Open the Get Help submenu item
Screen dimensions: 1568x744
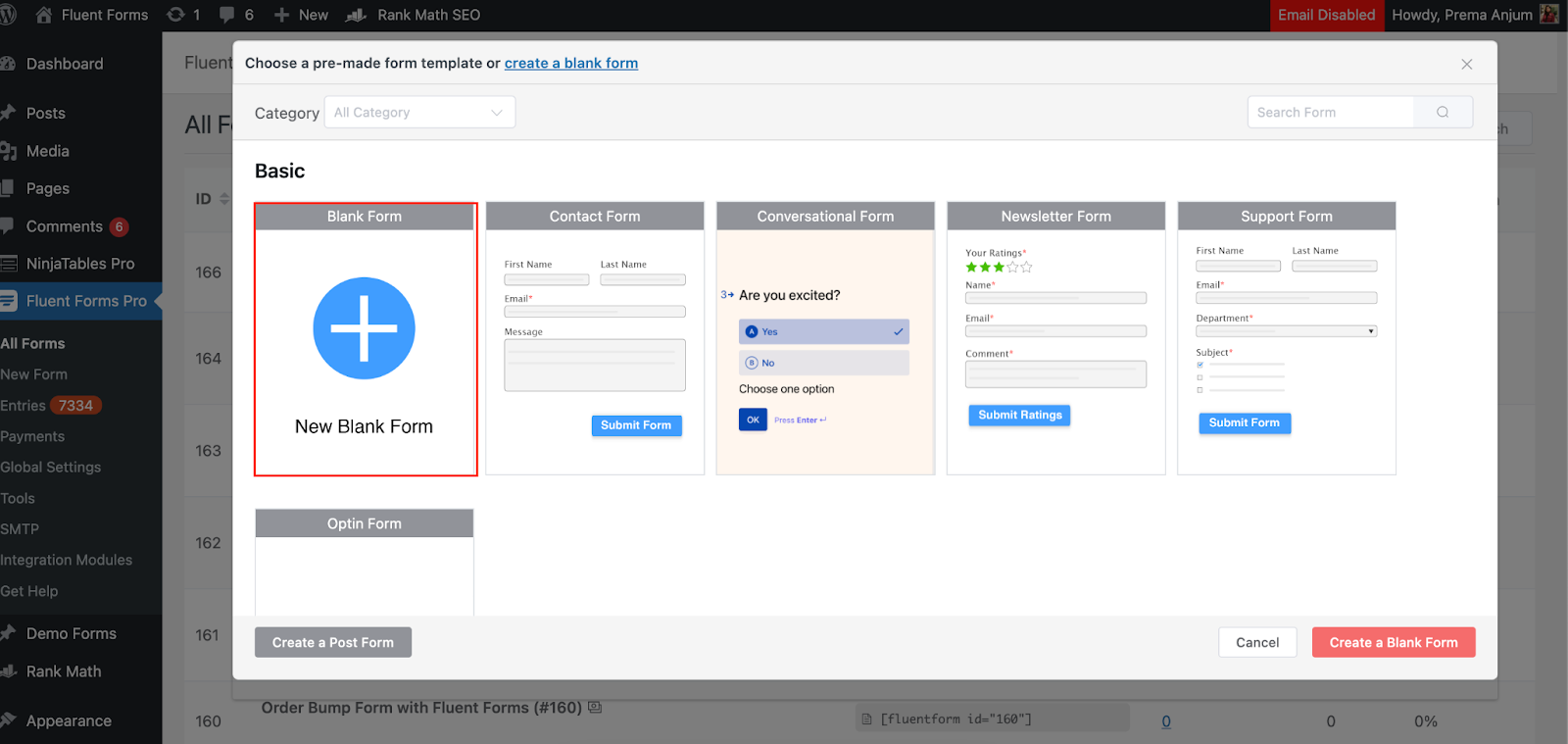click(x=29, y=591)
